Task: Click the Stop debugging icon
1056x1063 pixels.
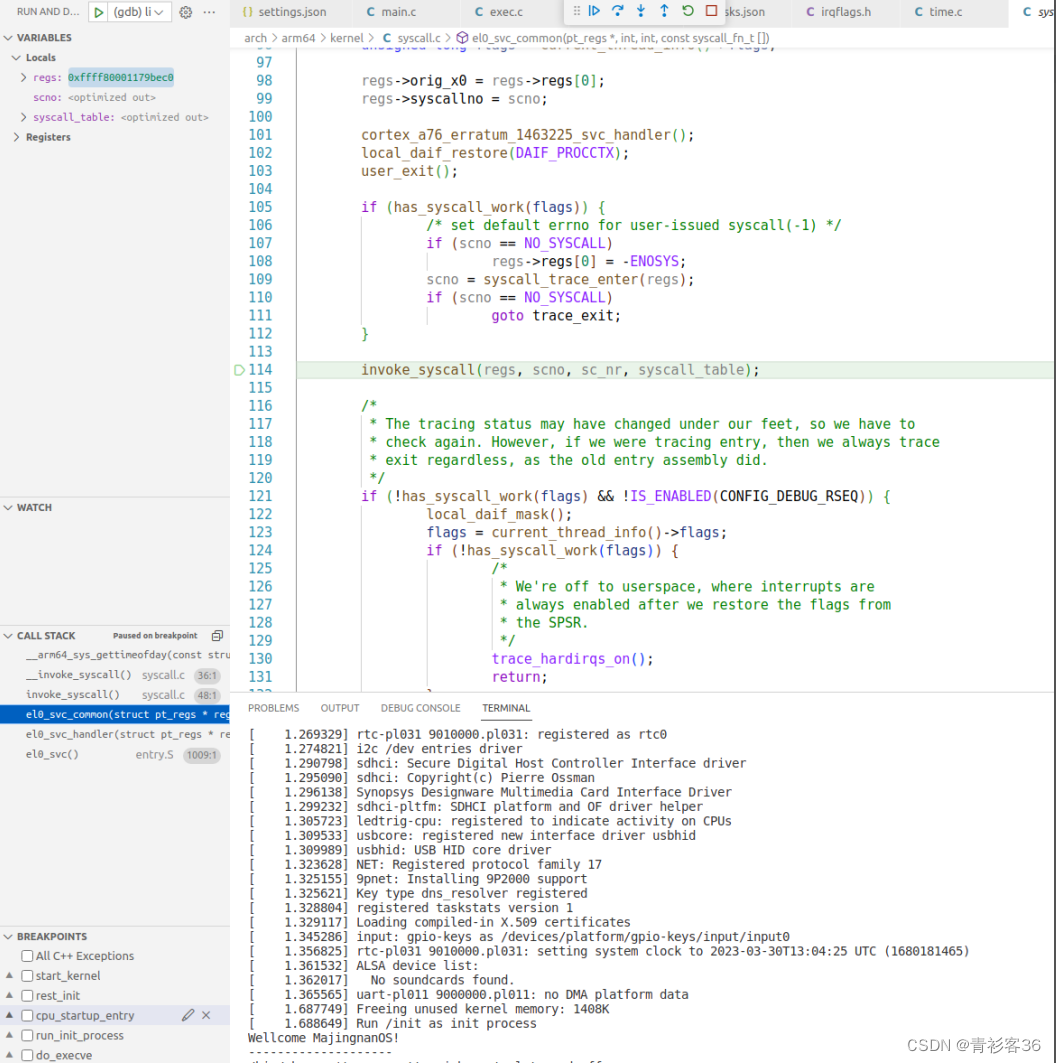Action: 712,11
